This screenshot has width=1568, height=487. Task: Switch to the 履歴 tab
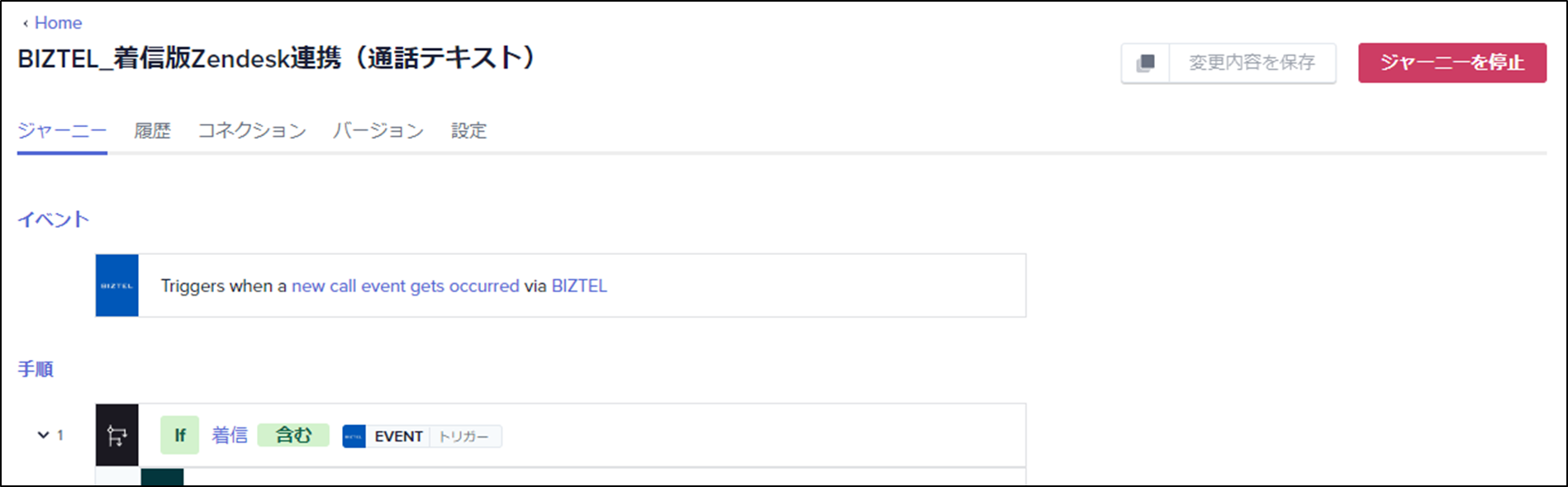pos(152,130)
